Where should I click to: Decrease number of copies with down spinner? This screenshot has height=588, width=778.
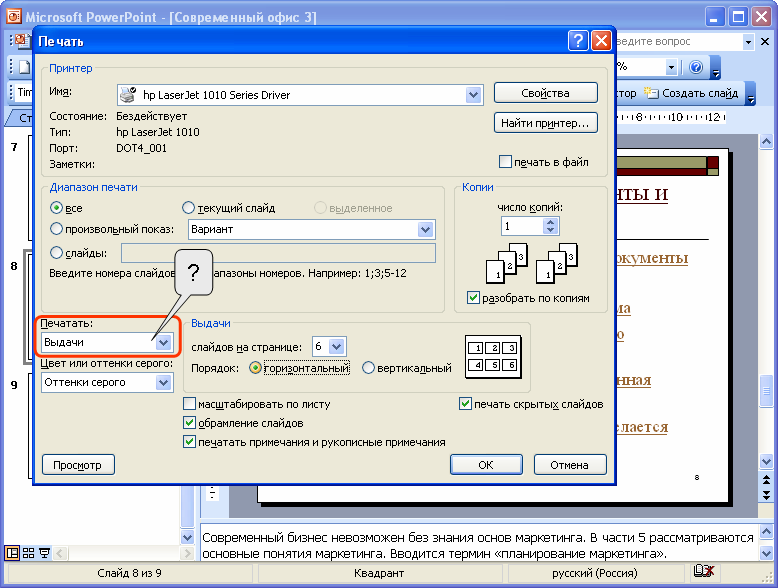pyautogui.click(x=550, y=230)
